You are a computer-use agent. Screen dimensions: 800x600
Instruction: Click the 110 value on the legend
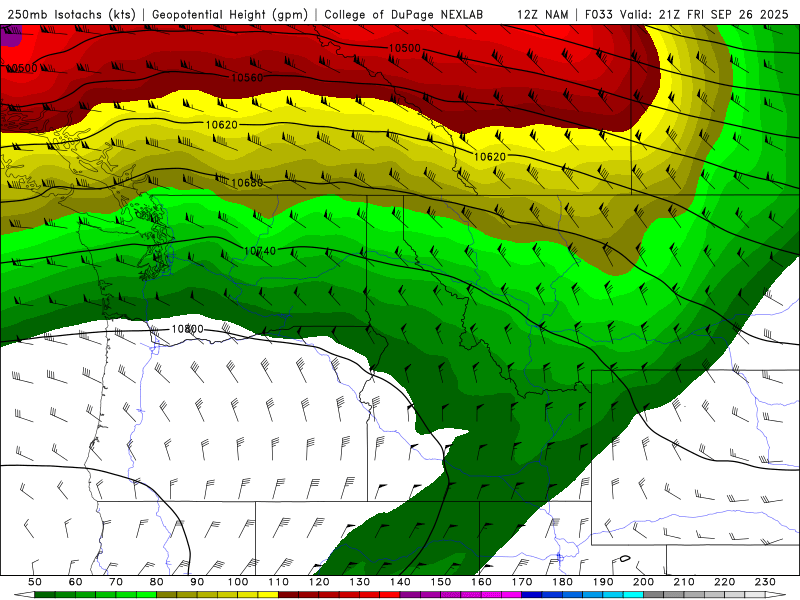coord(279,582)
